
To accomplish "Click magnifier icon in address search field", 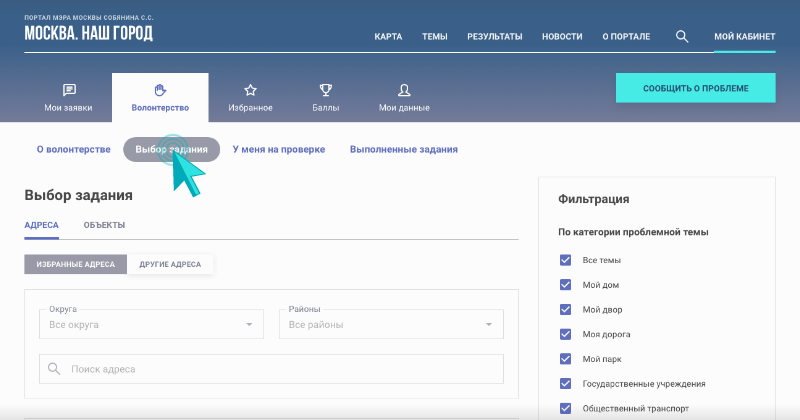I will point(54,369).
